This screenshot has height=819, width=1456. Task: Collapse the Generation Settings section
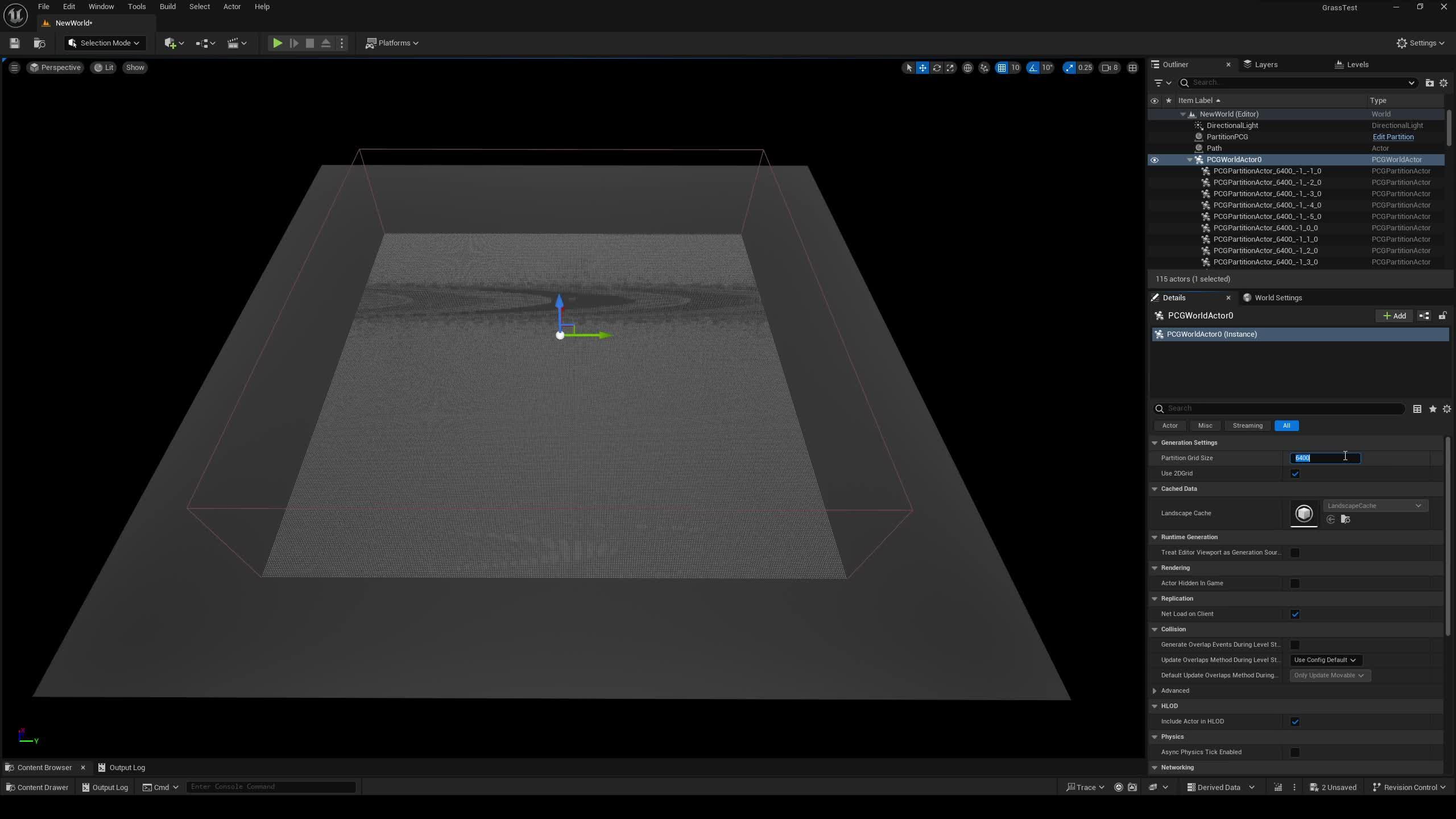coord(1155,442)
